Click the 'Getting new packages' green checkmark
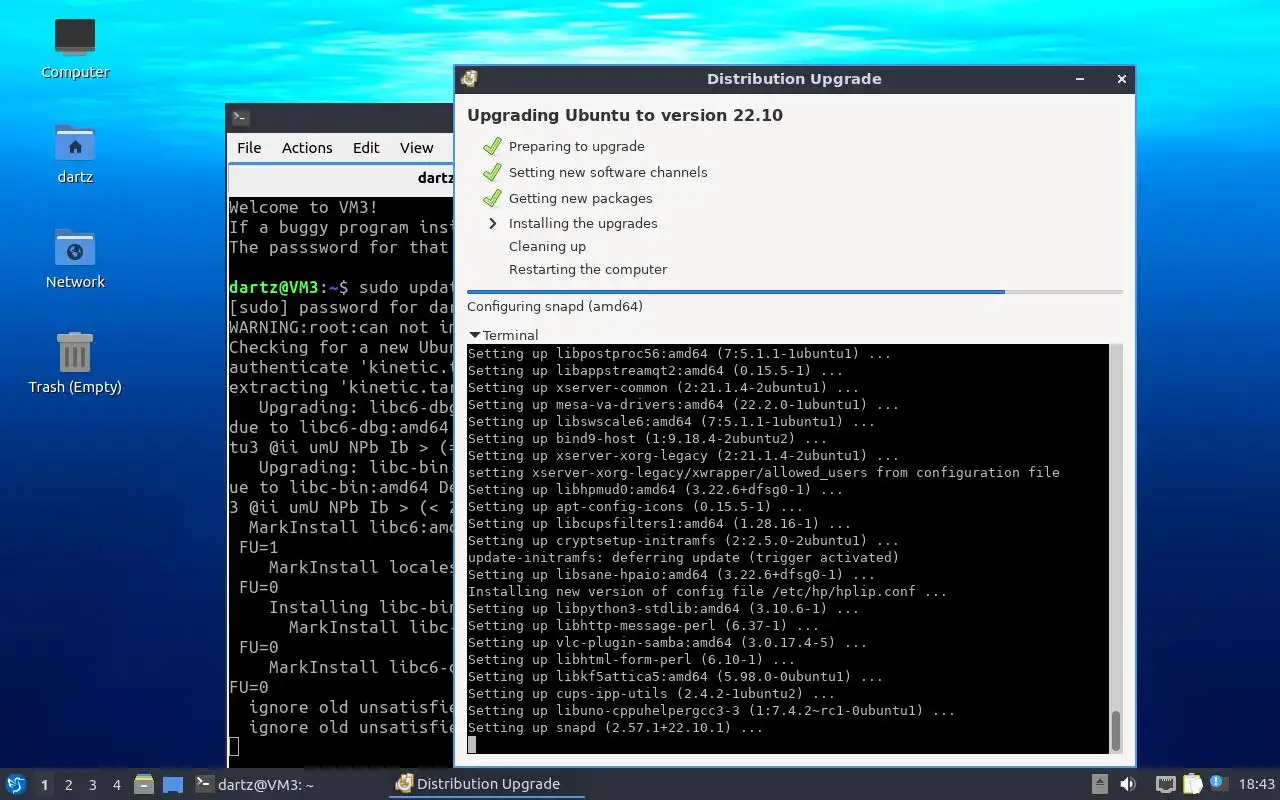The width and height of the screenshot is (1280, 800). point(492,198)
